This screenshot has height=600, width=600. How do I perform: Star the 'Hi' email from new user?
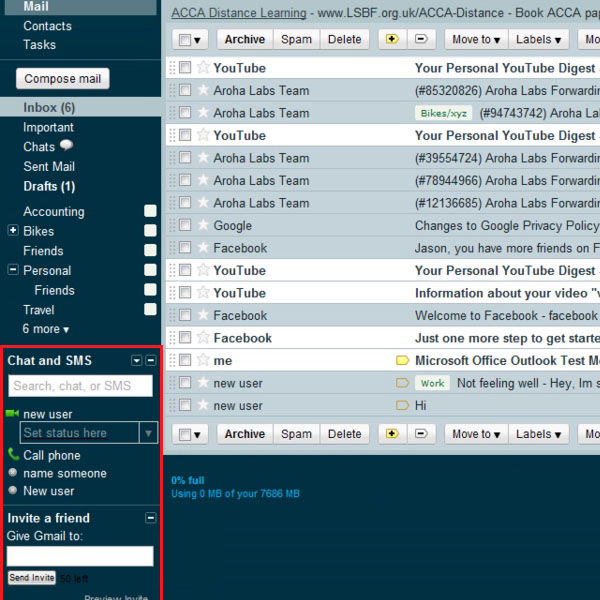coord(203,405)
